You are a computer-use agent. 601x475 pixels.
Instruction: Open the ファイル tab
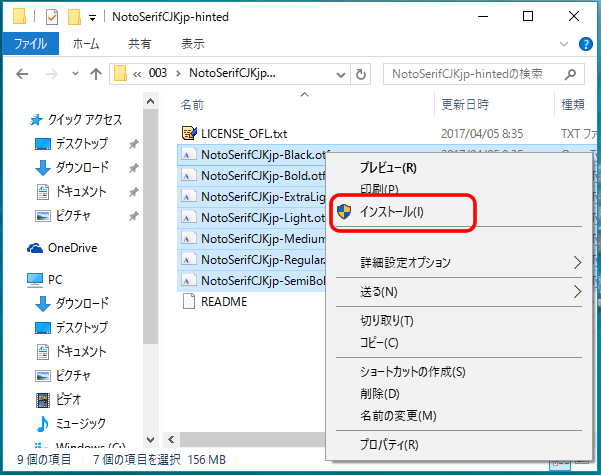coord(31,44)
